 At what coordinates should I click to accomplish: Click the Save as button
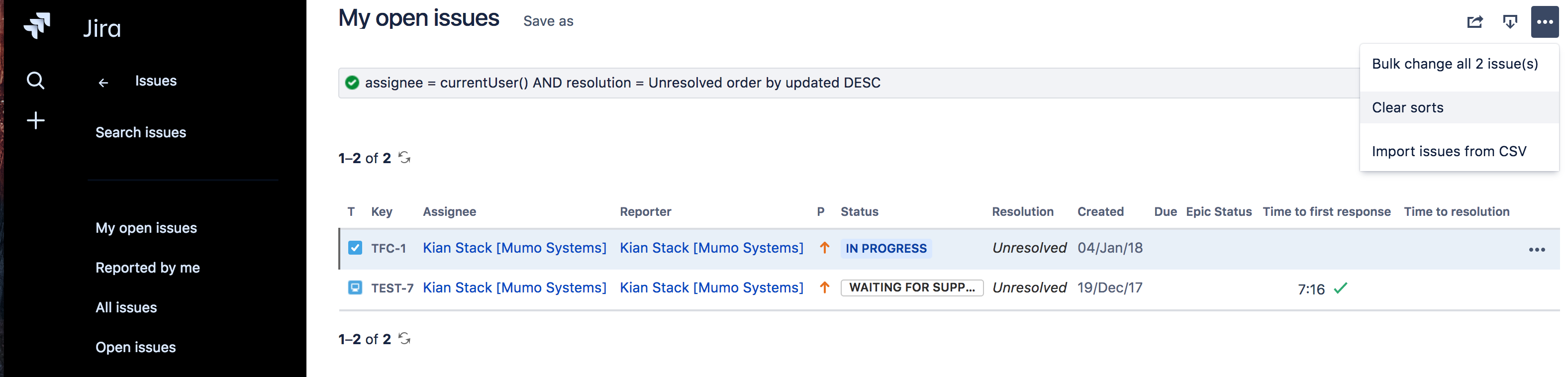coord(548,21)
